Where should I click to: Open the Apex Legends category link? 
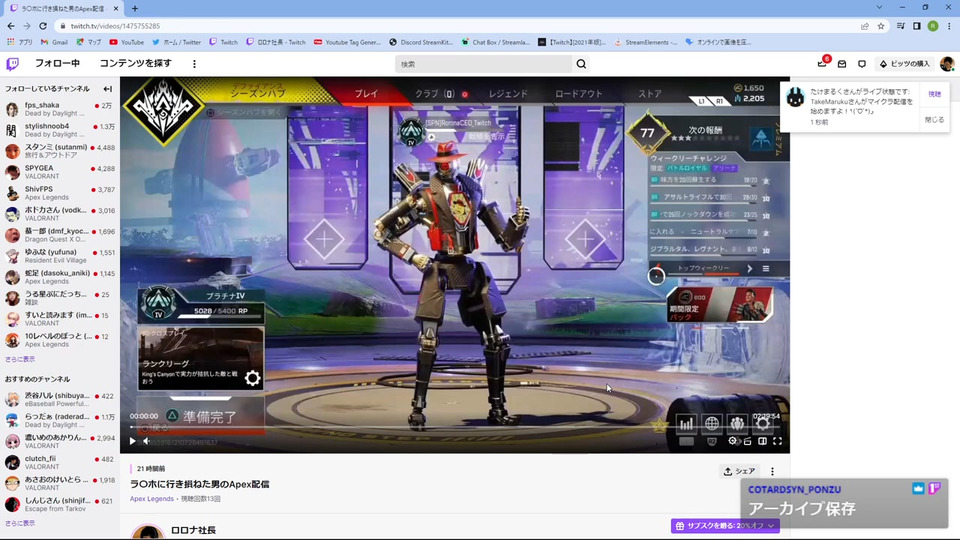tap(152, 498)
